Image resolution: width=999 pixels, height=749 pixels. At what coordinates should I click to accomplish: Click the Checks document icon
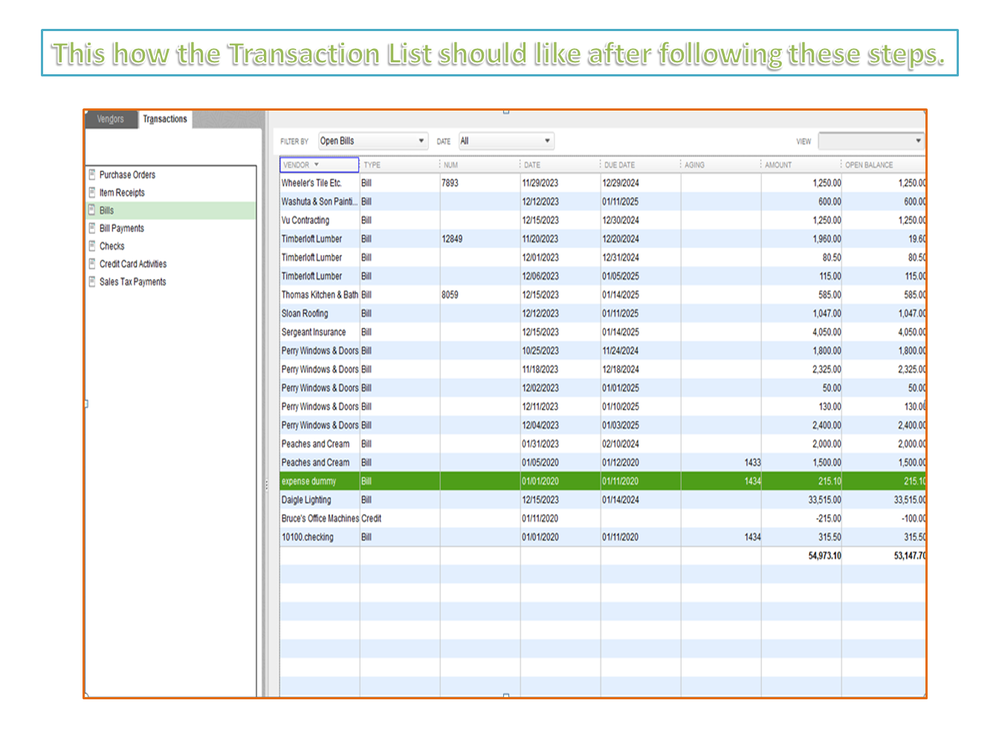pyautogui.click(x=92, y=245)
